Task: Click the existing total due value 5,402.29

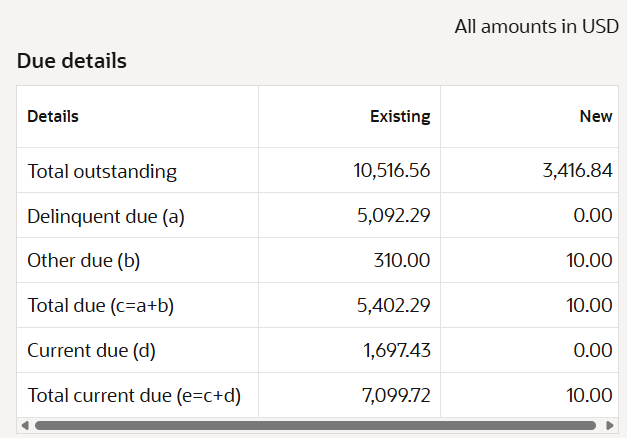Action: point(393,305)
